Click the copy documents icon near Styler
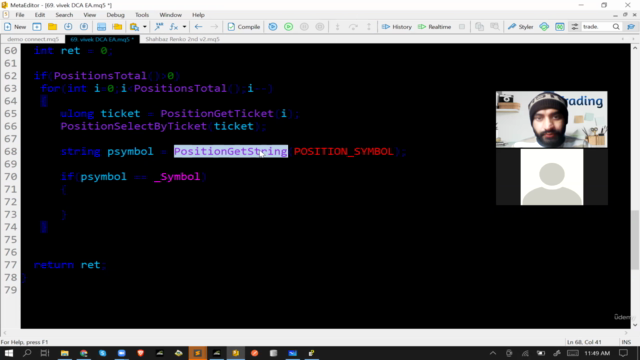Screen dimensions: 640x360 coord(479,27)
